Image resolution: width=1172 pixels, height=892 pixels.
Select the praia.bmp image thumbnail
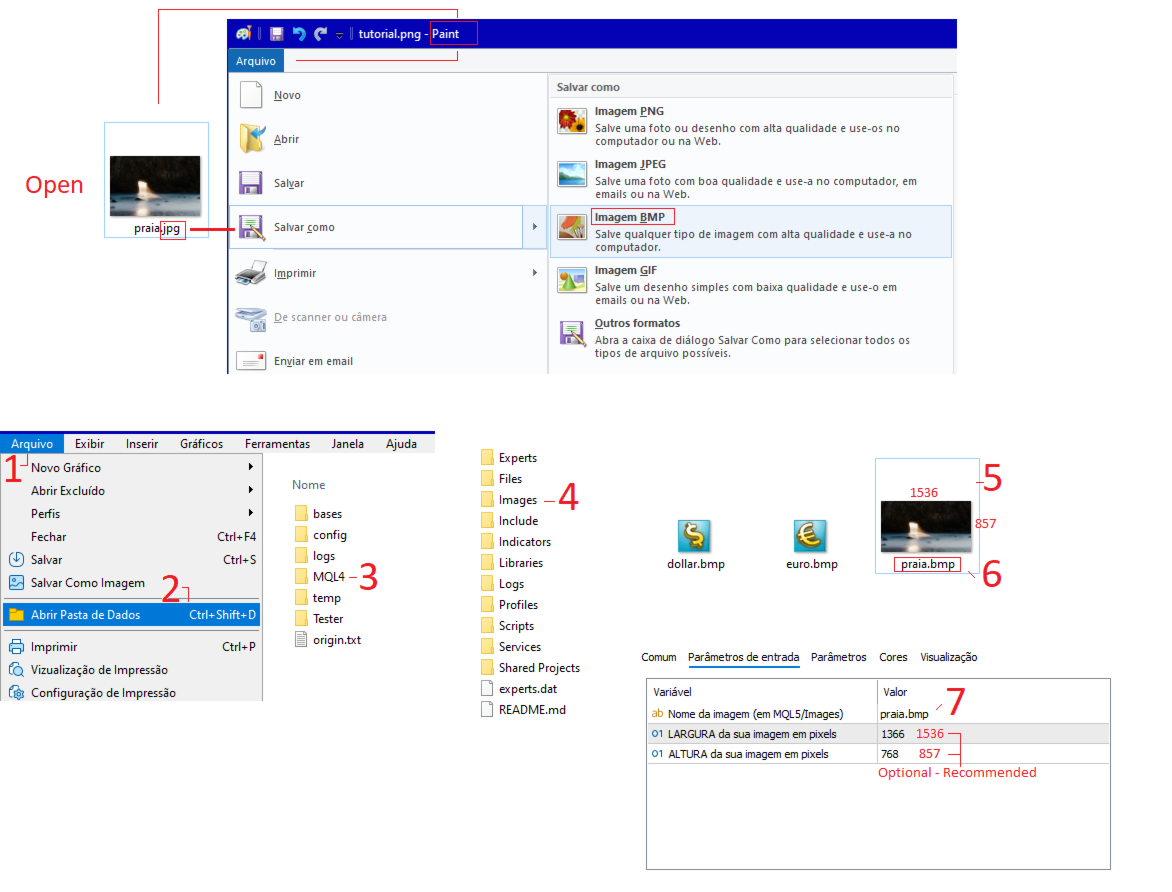pyautogui.click(x=926, y=526)
